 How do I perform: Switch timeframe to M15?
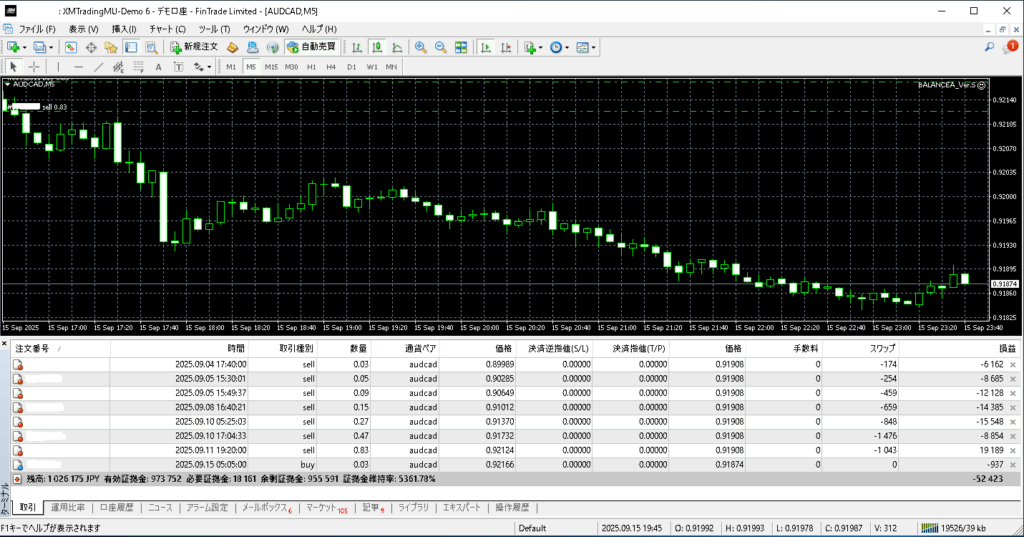point(271,67)
